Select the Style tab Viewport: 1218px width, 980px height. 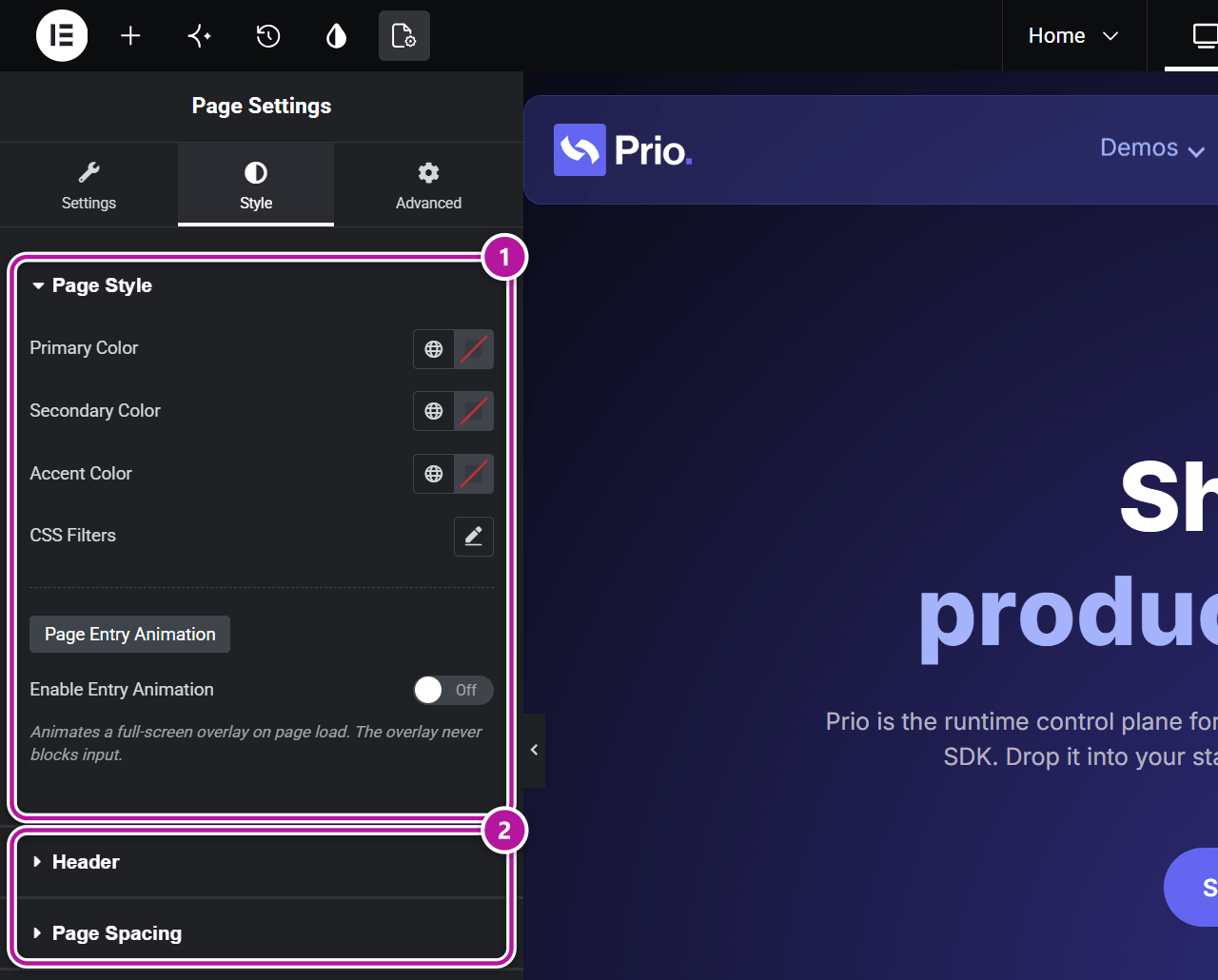coord(256,185)
